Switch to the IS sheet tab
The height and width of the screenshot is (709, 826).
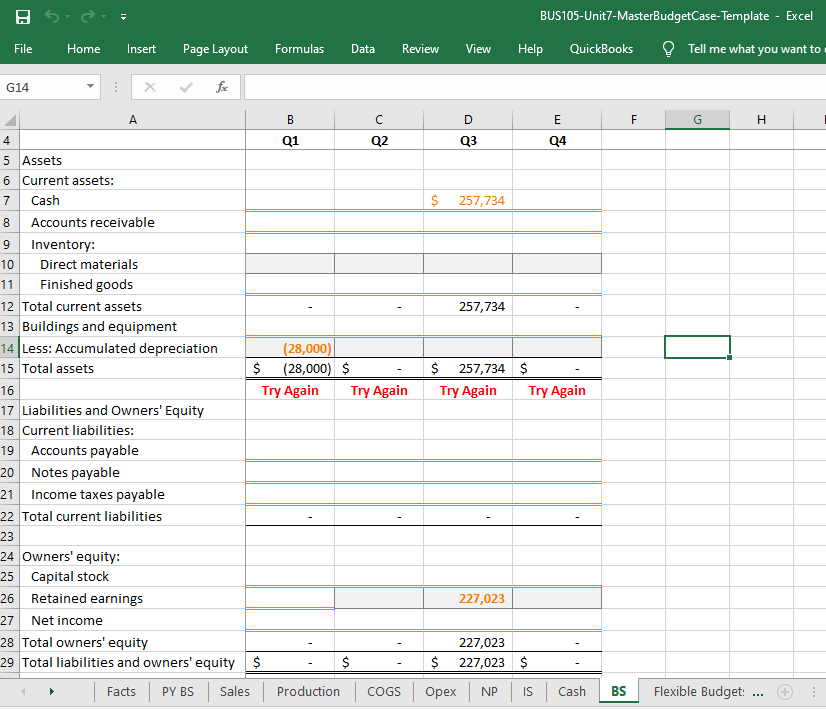[528, 692]
